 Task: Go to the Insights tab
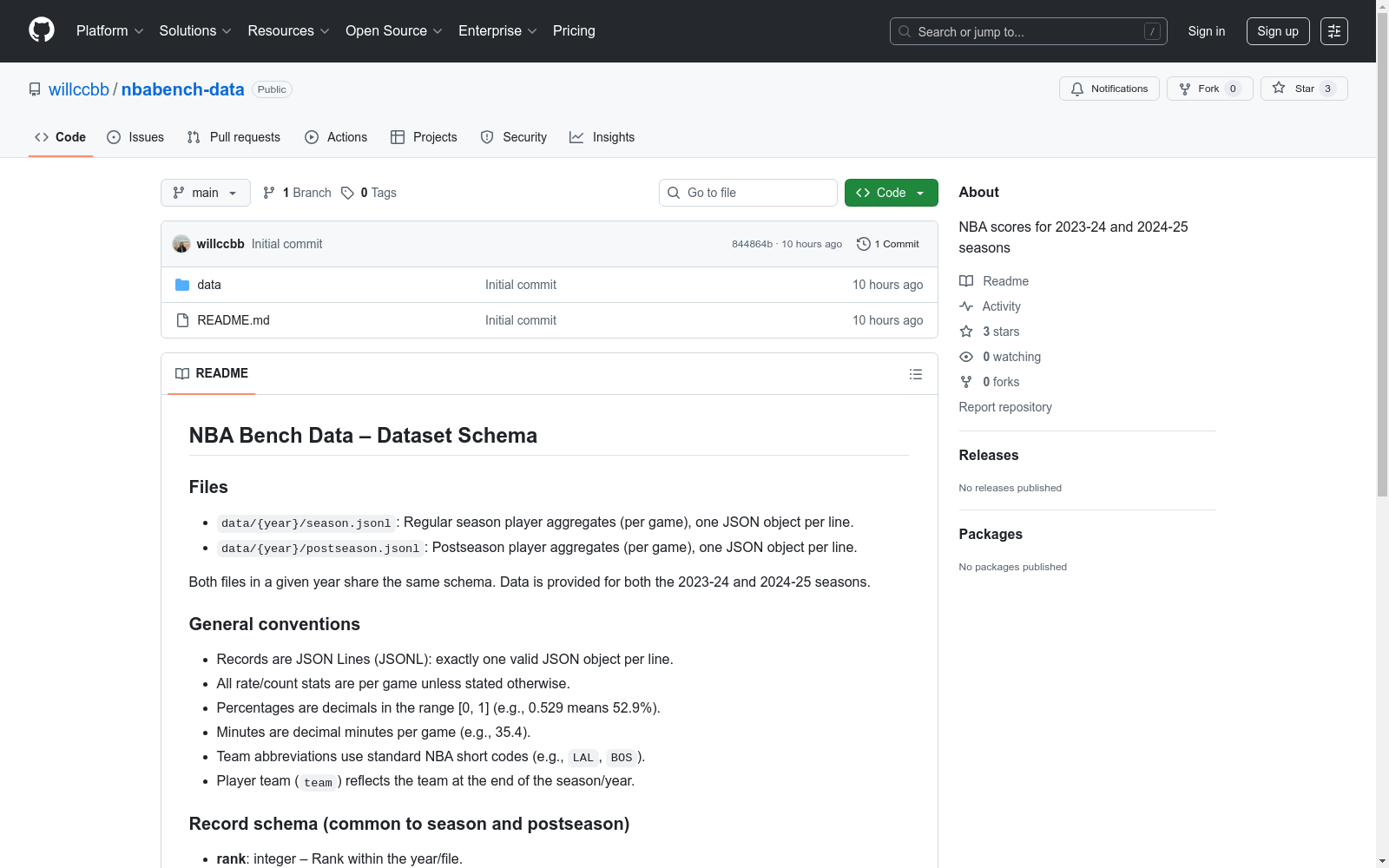point(602,137)
